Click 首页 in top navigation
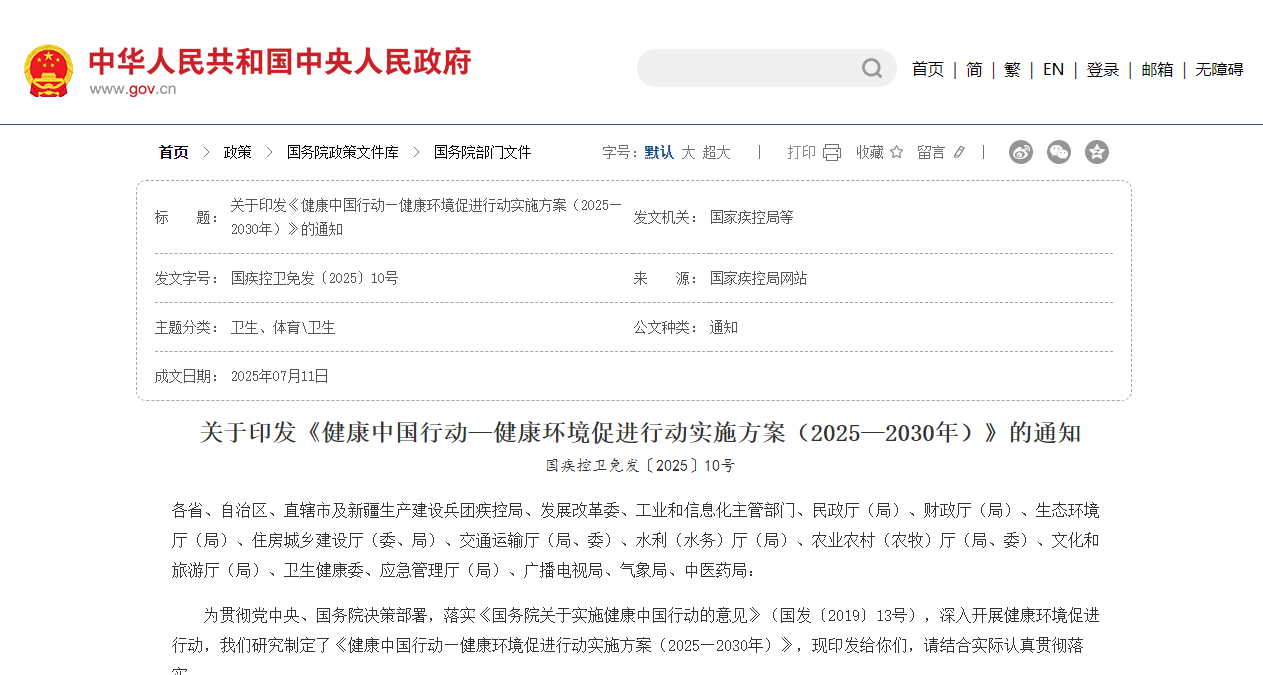The width and height of the screenshot is (1263, 675). pyautogui.click(x=927, y=69)
